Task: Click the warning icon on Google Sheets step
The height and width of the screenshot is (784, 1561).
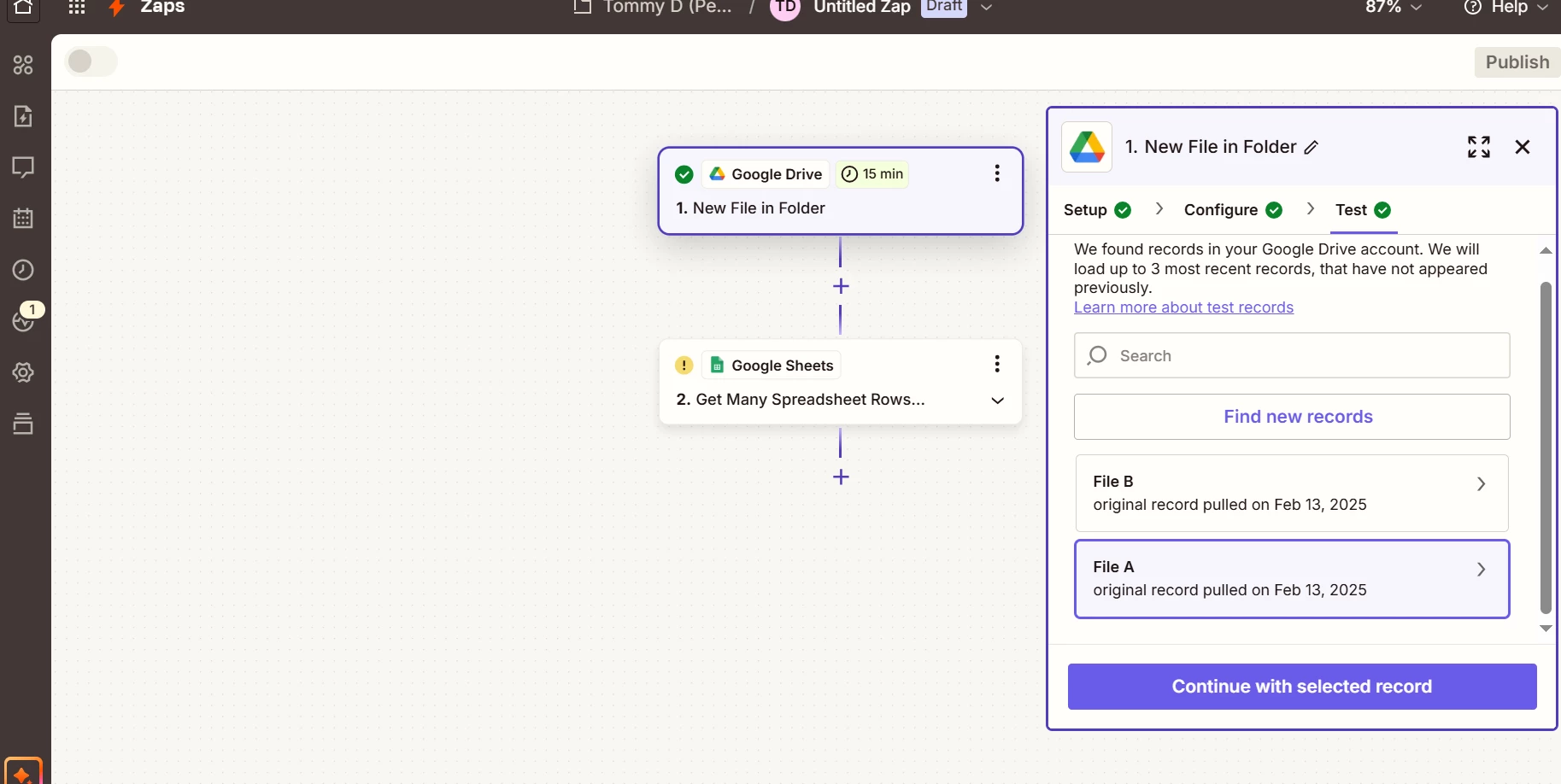Action: click(x=684, y=366)
